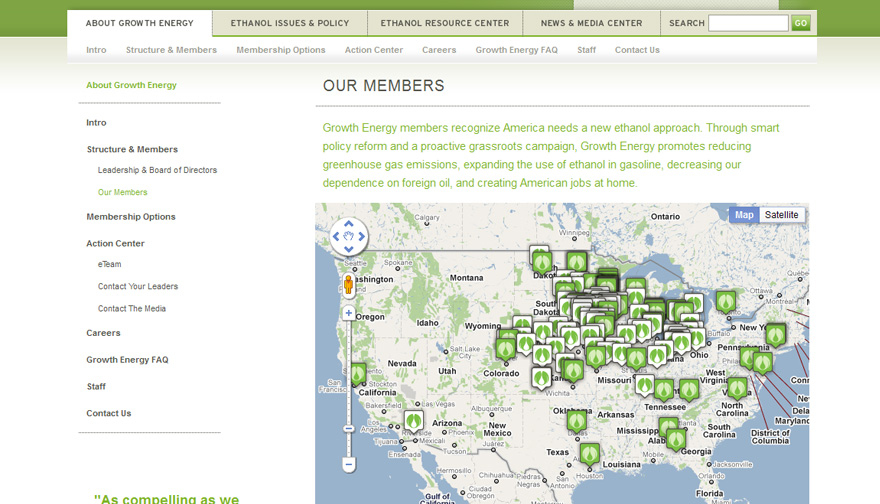Pan the map up with the arrow control
Viewport: 880px width, 504px height.
[x=349, y=224]
